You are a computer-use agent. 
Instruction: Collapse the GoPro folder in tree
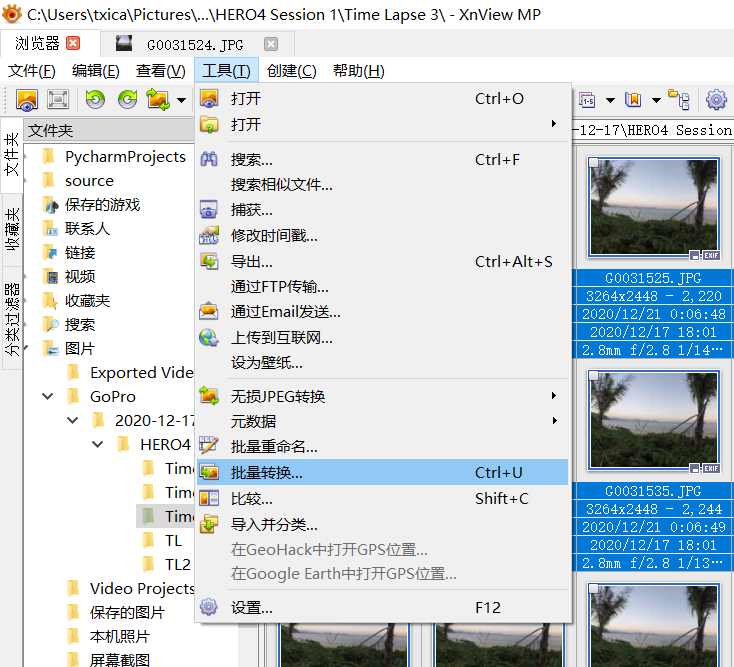pyautogui.click(x=48, y=396)
